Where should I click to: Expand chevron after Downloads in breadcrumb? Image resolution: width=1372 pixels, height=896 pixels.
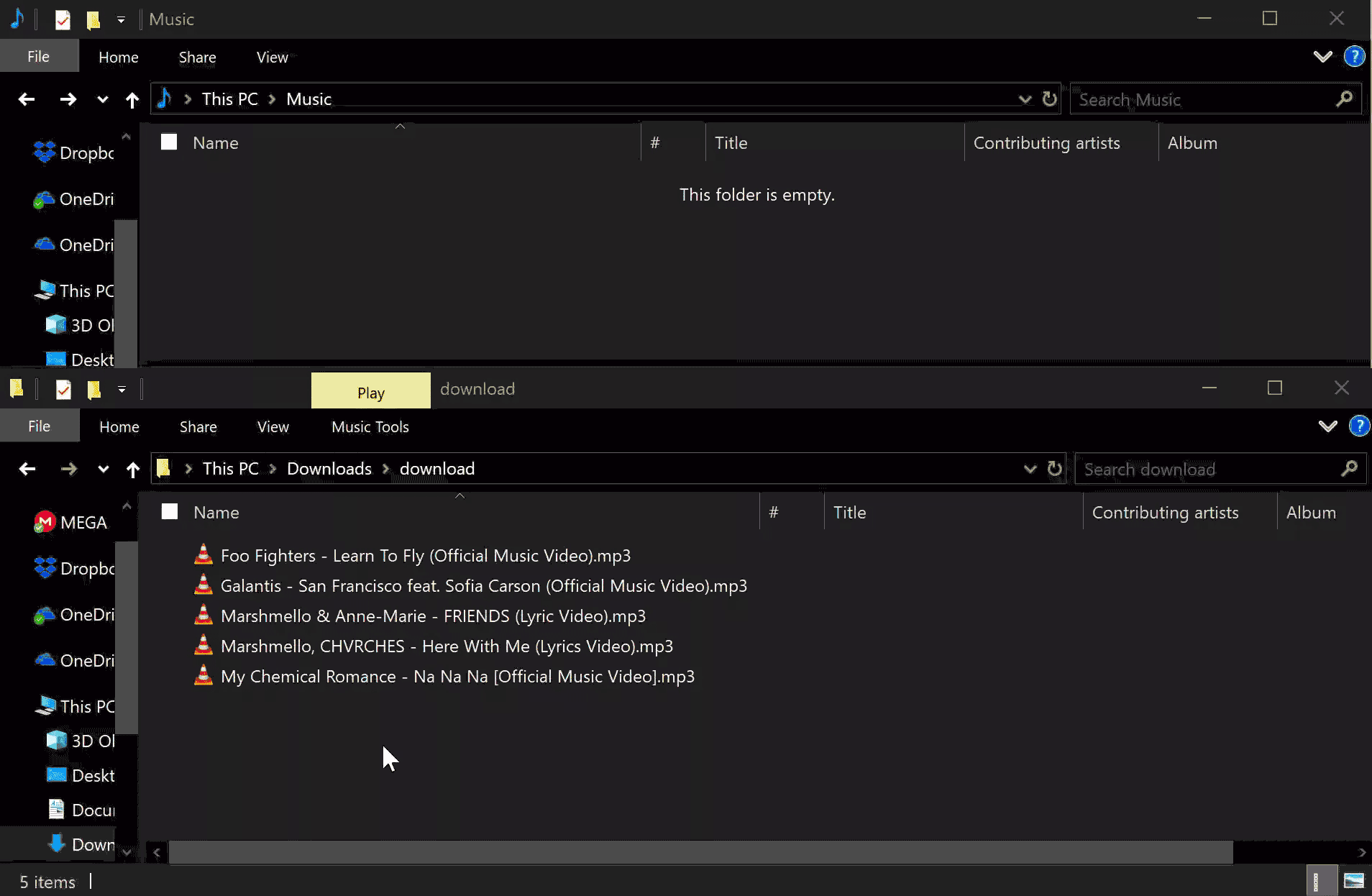coord(385,469)
